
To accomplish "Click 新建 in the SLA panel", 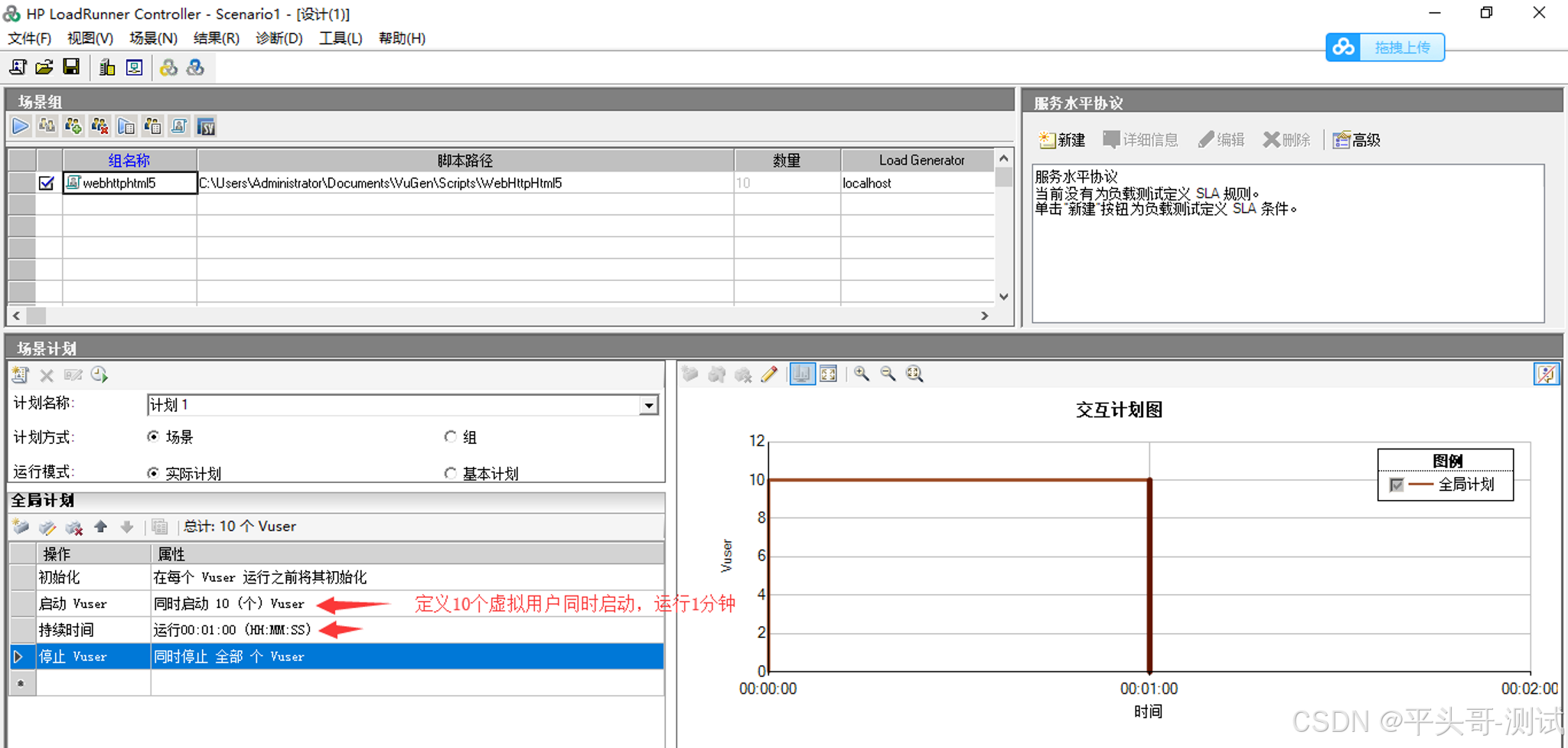I will point(1062,140).
